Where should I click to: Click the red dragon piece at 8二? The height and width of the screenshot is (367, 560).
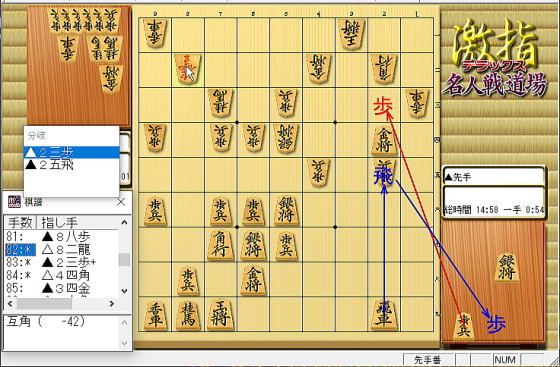(188, 68)
